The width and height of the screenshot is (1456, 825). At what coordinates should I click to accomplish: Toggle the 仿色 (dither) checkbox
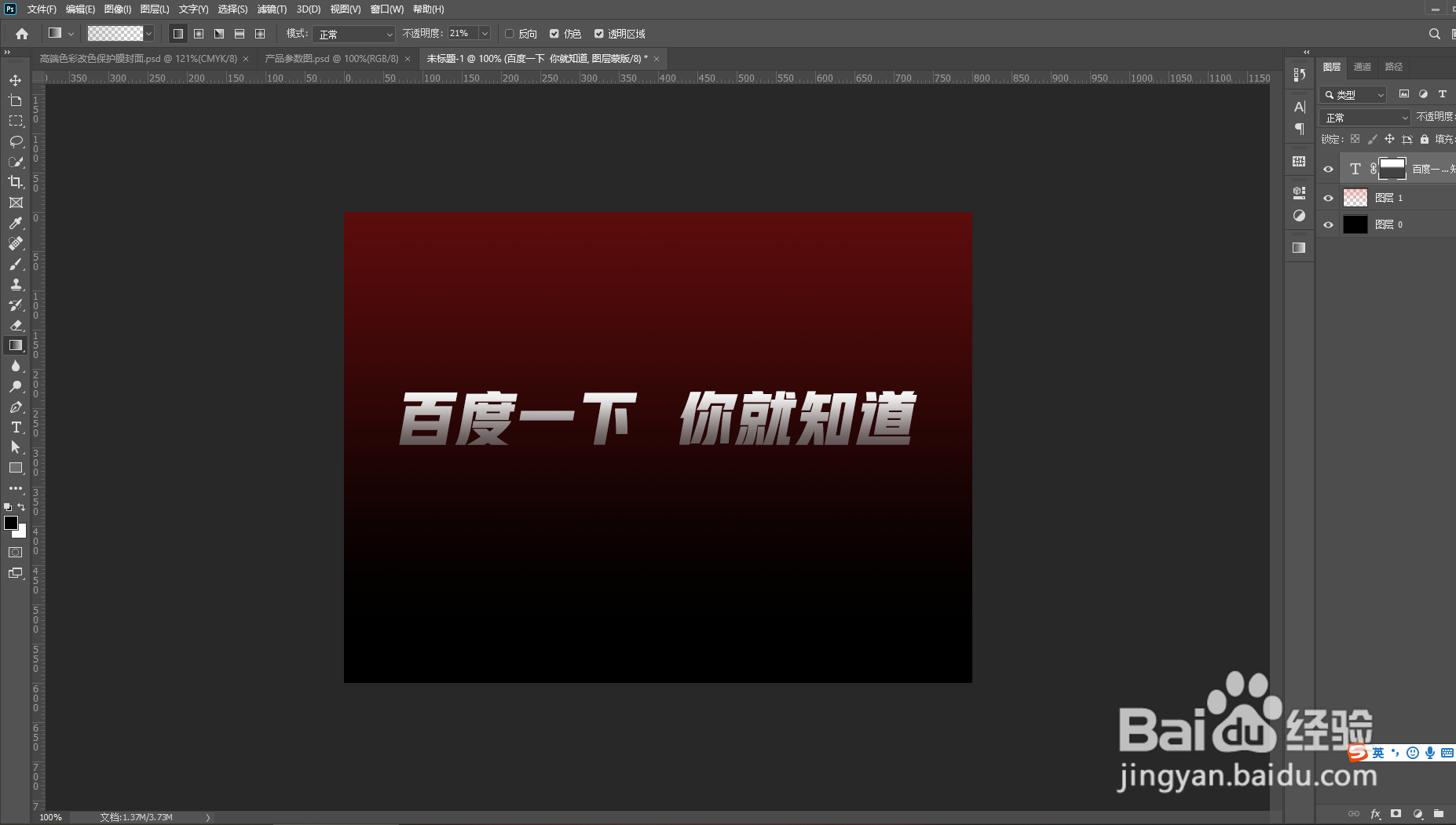(554, 34)
